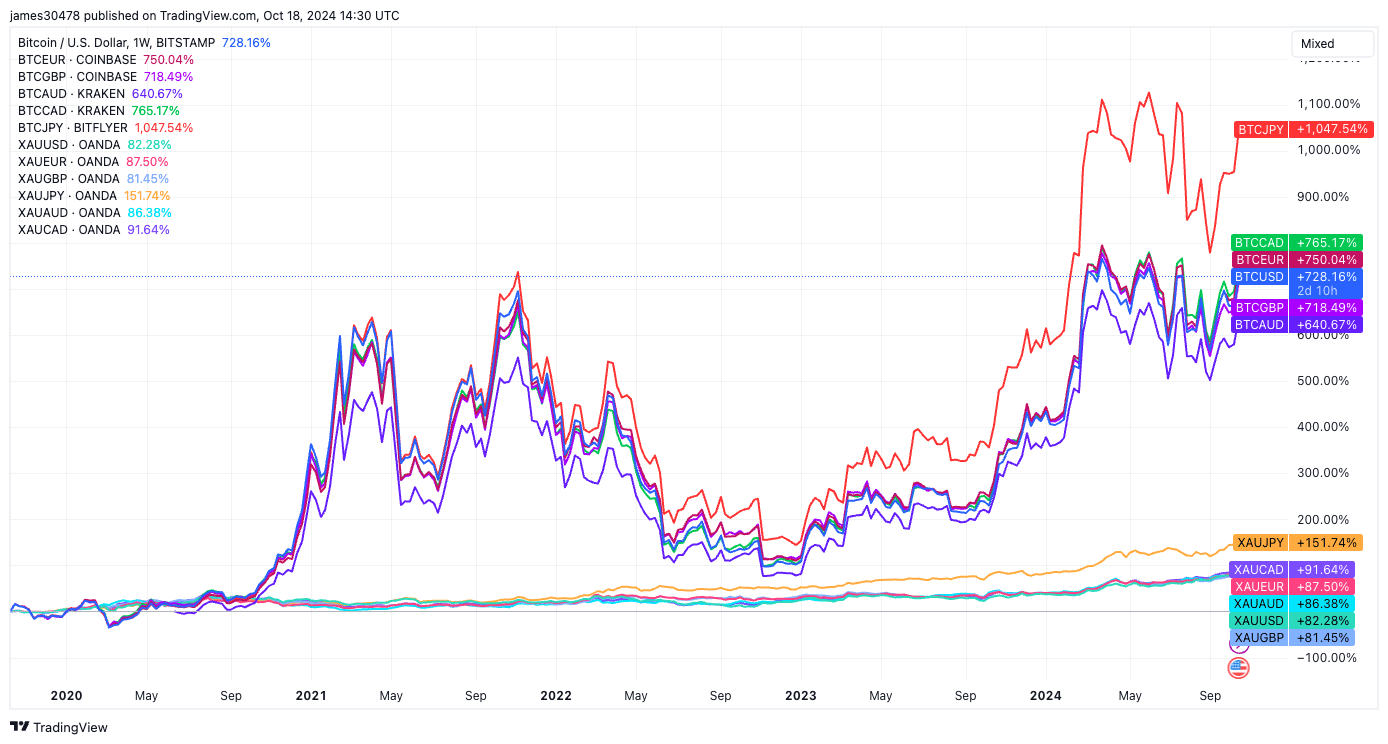Click the 2021 label on time axis
Viewport: 1388px width, 744px height.
pyautogui.click(x=311, y=696)
